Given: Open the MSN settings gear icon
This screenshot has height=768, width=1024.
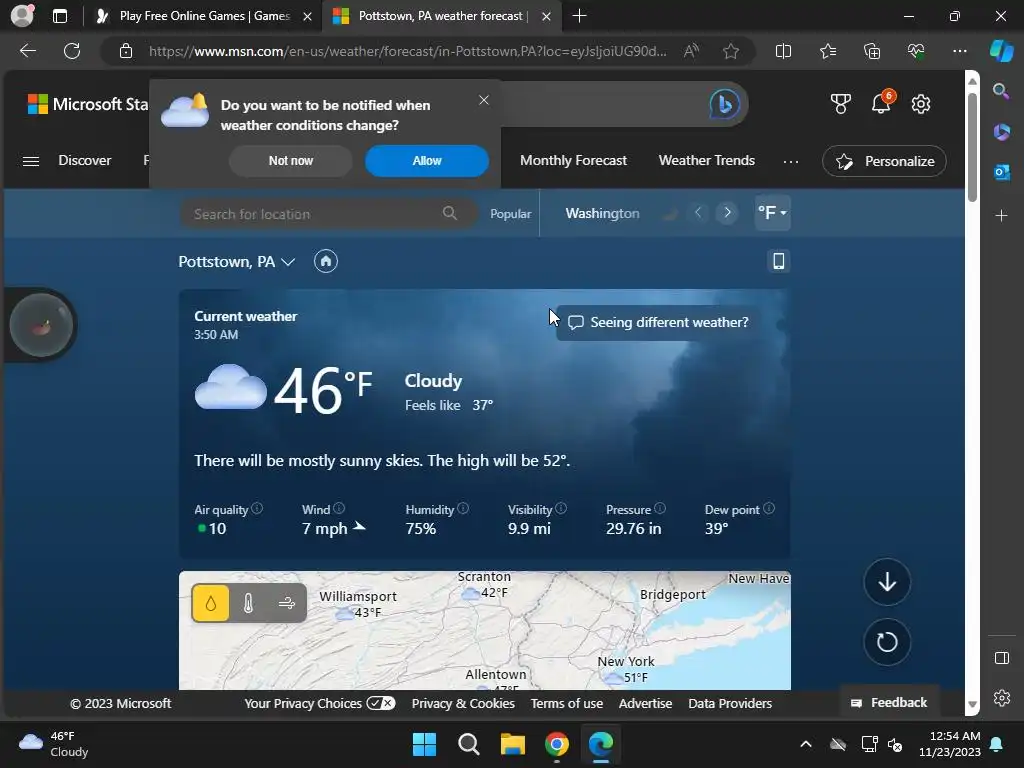Looking at the screenshot, I should (x=921, y=104).
